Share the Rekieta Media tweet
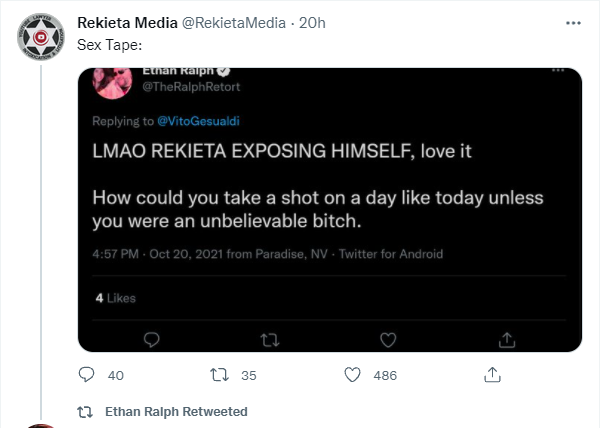The height and width of the screenshot is (428, 600). point(492,375)
